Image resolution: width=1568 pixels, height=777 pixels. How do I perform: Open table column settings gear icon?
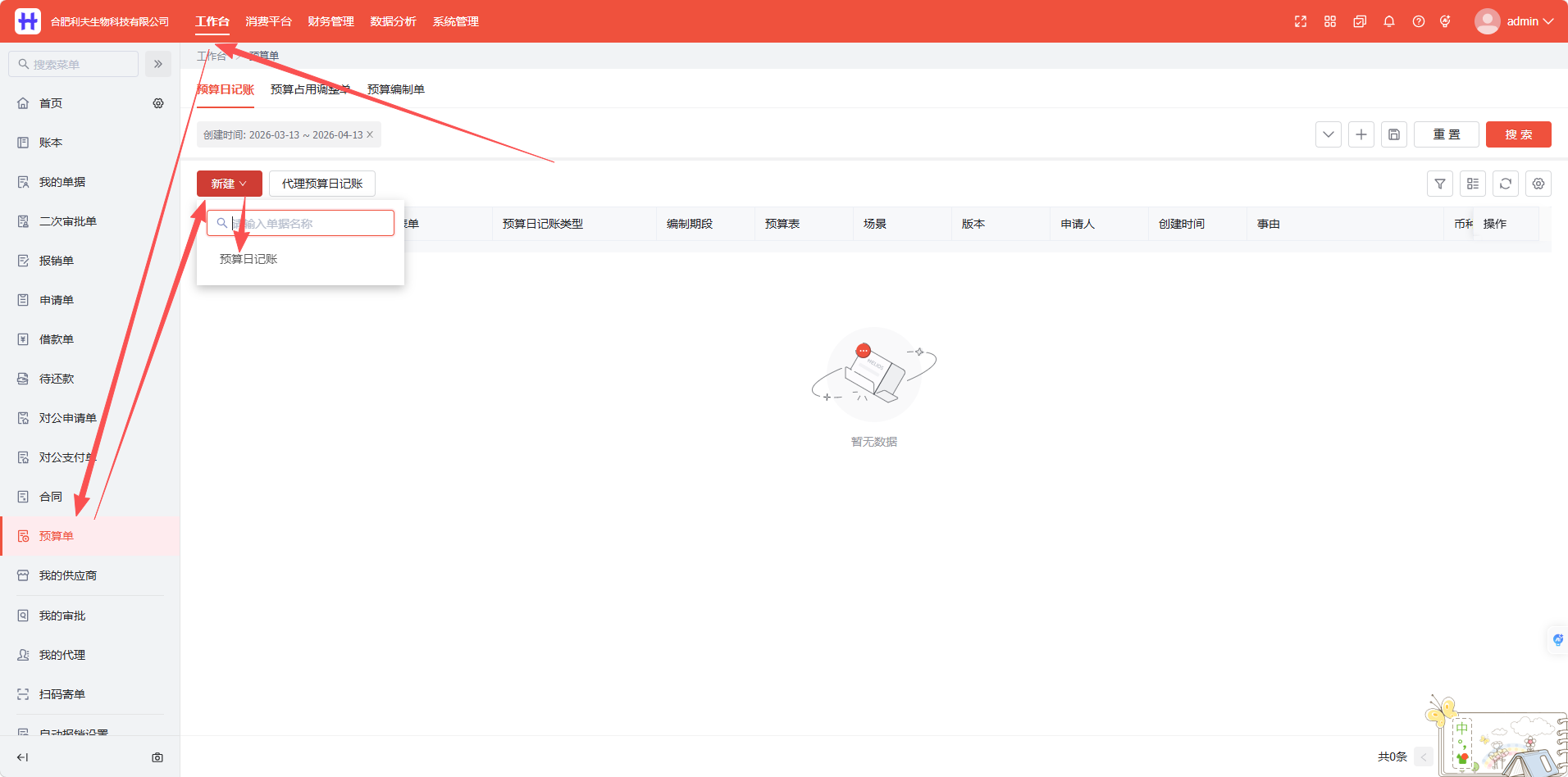point(1538,184)
